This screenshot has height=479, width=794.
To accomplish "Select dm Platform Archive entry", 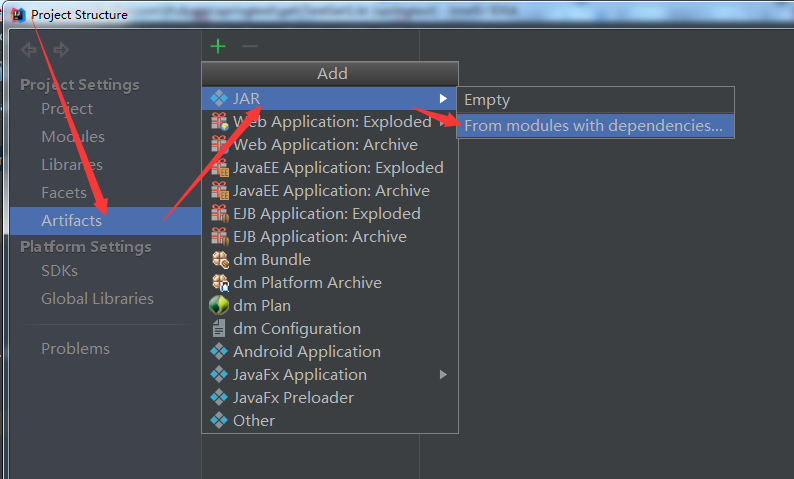I will click(x=330, y=283).
